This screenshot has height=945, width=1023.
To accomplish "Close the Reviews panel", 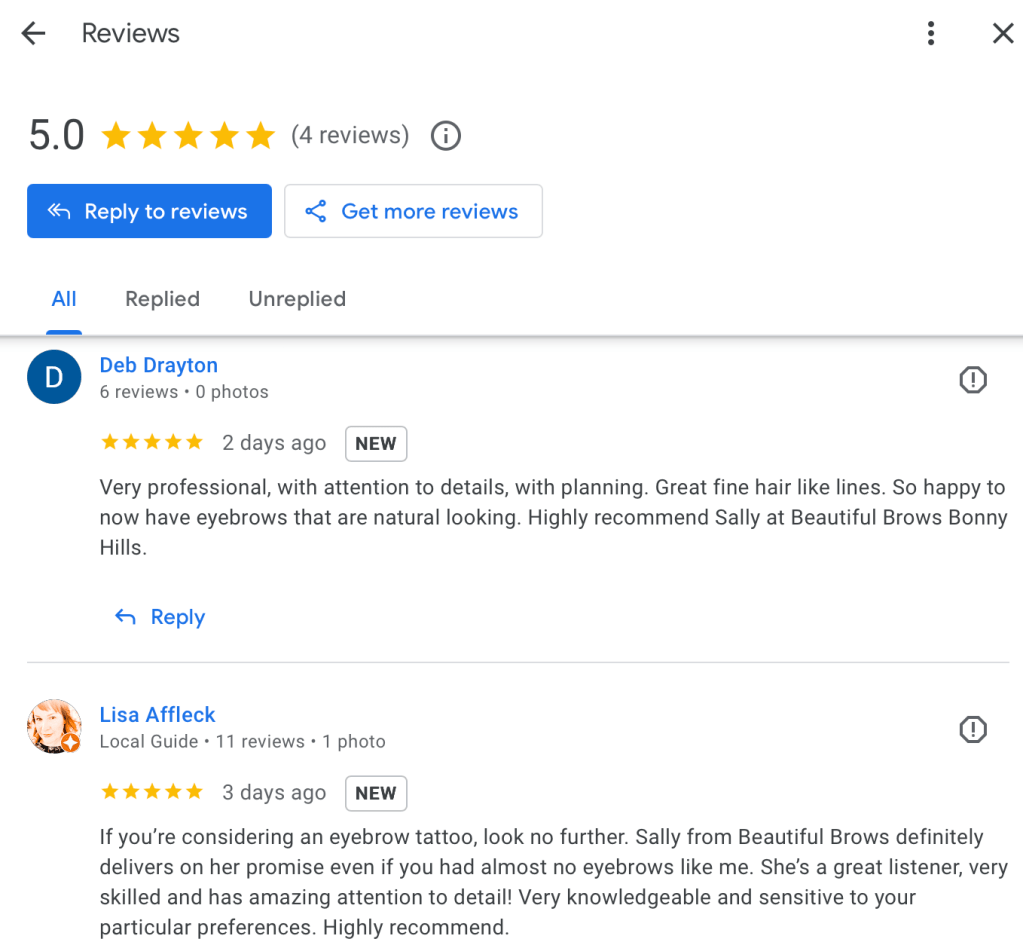I will (1002, 33).
